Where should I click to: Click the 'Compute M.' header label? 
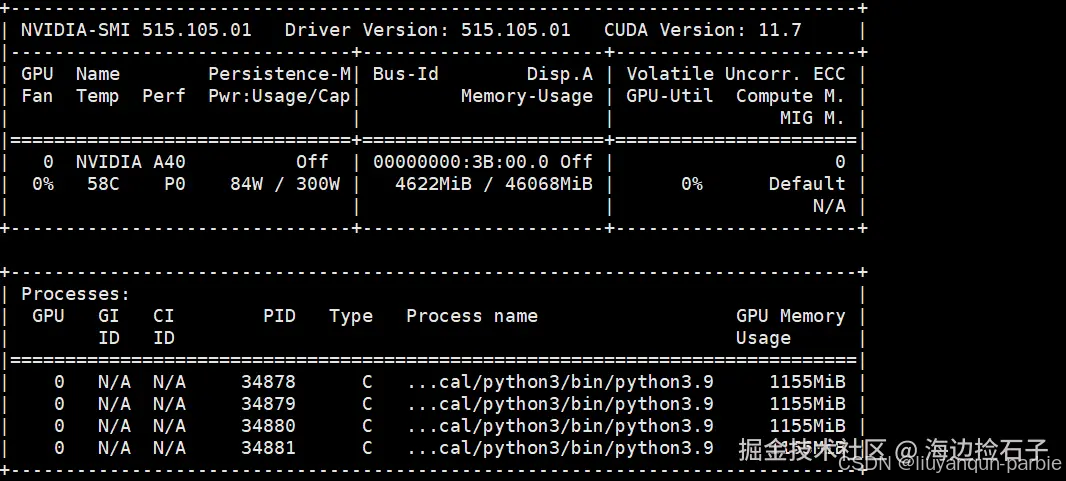coord(791,96)
